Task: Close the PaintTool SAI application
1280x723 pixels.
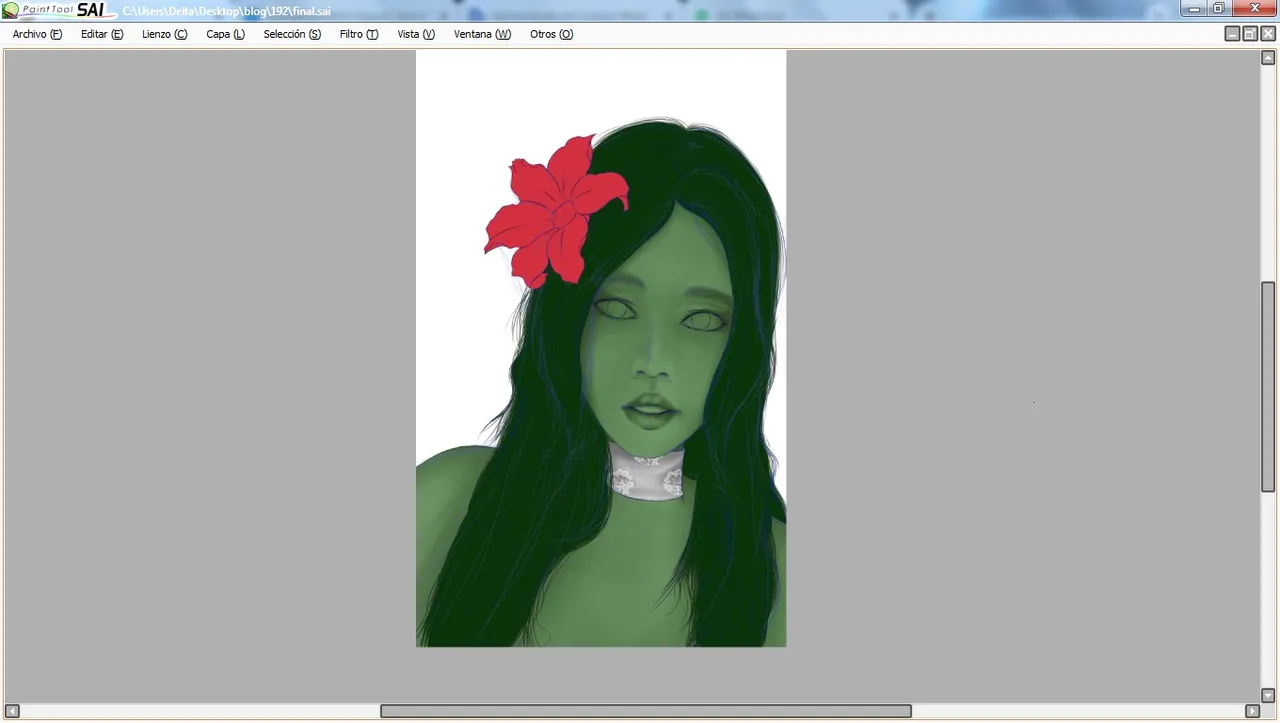Action: click(x=1254, y=9)
